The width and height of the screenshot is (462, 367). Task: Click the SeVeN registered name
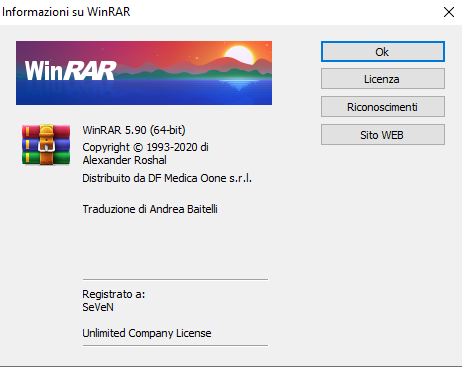(x=98, y=307)
